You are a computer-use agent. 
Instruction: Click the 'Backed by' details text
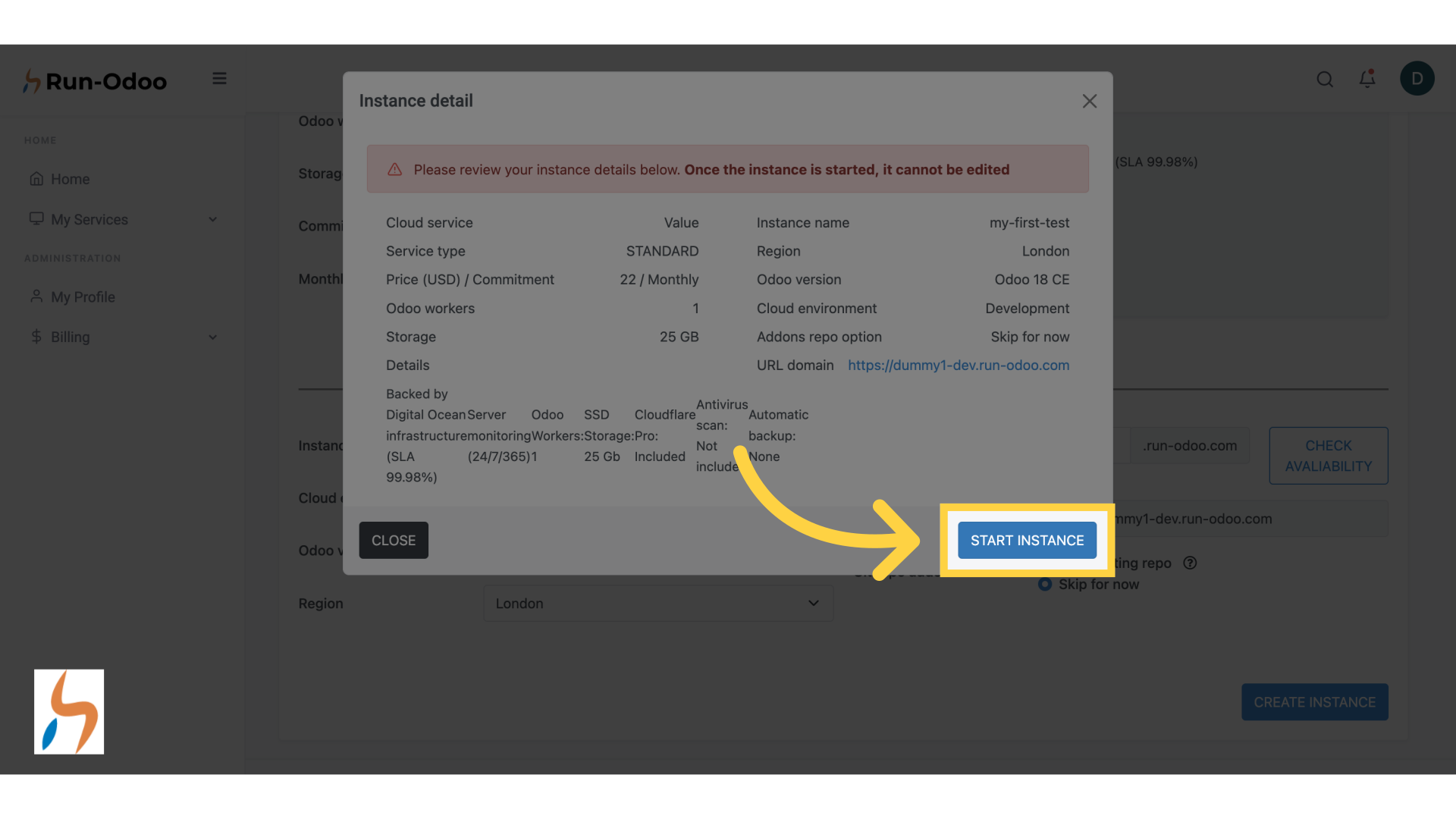click(x=416, y=394)
